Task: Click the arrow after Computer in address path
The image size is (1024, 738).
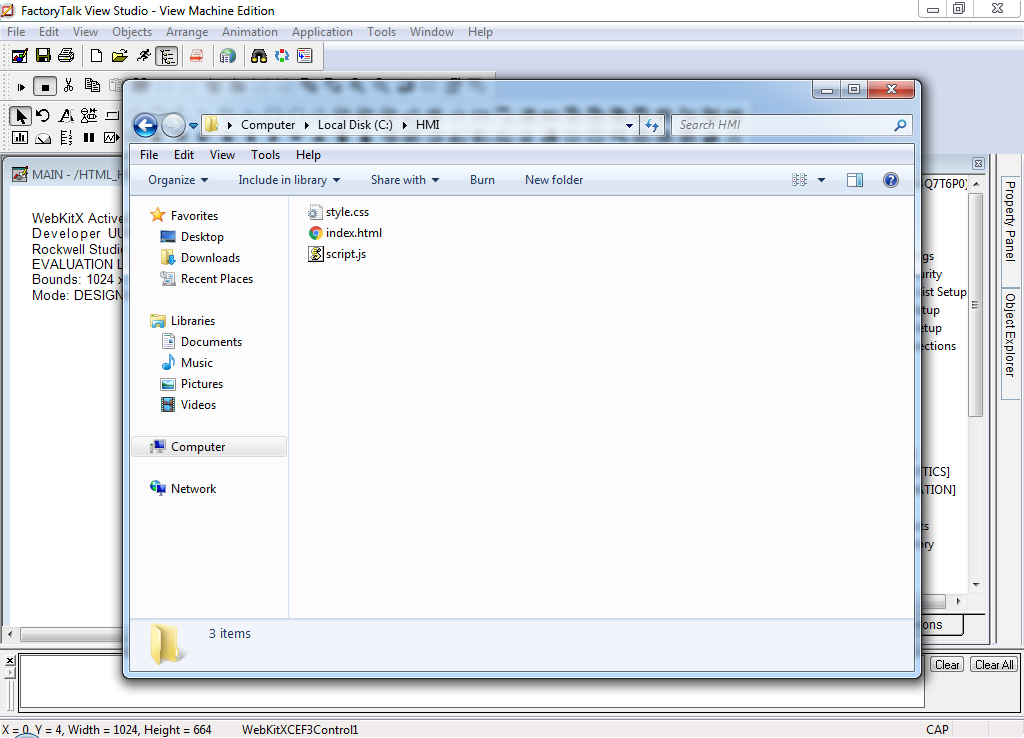Action: pyautogui.click(x=307, y=125)
